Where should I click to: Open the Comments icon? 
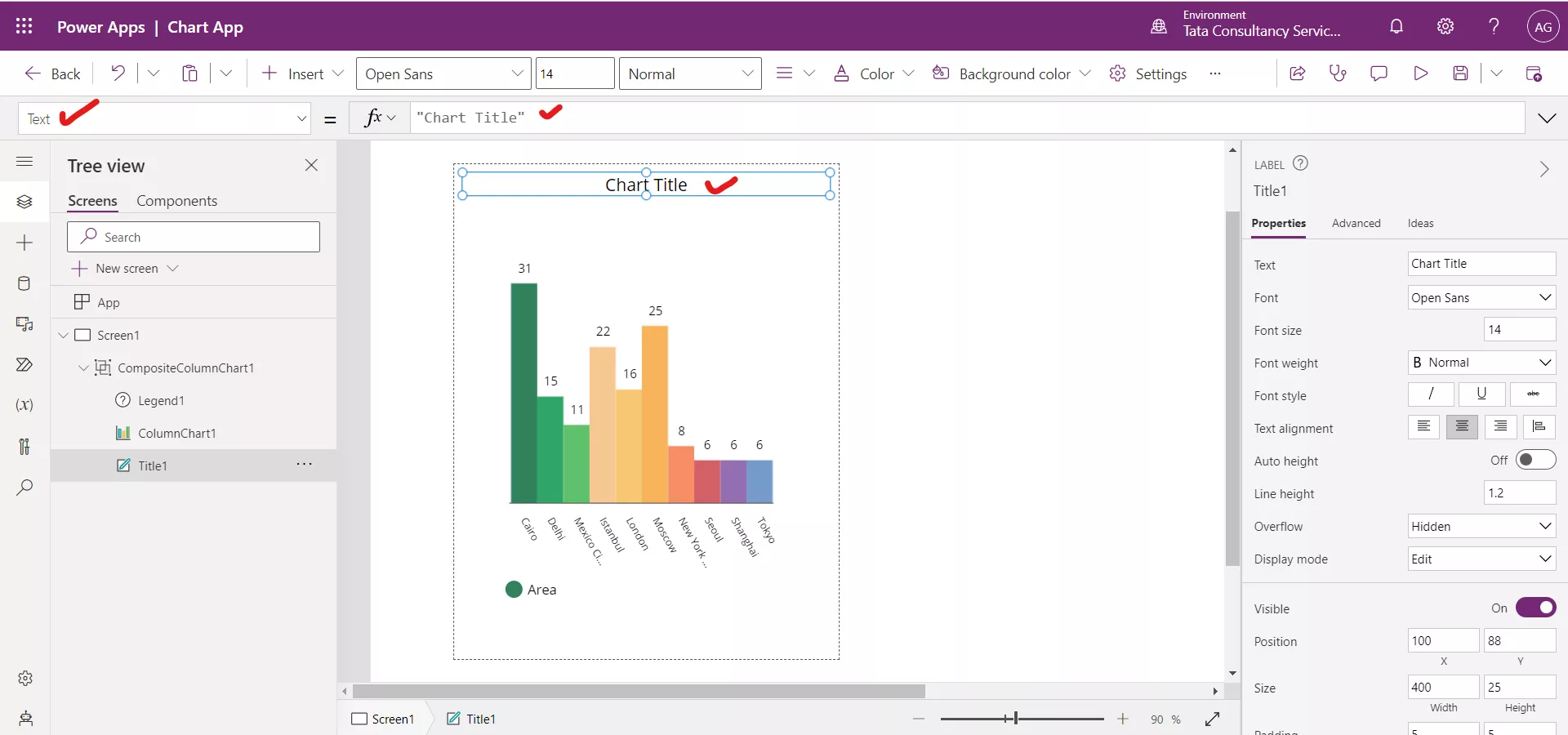1379,73
